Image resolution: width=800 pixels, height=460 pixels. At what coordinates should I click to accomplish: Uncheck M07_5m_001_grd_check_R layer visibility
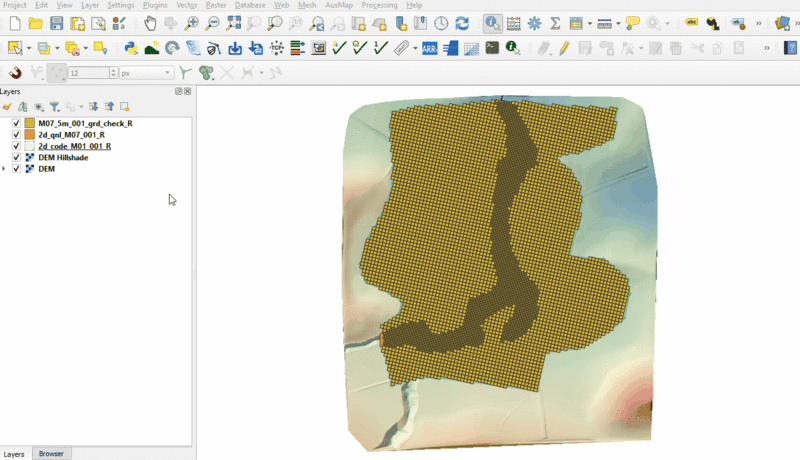tap(16, 123)
